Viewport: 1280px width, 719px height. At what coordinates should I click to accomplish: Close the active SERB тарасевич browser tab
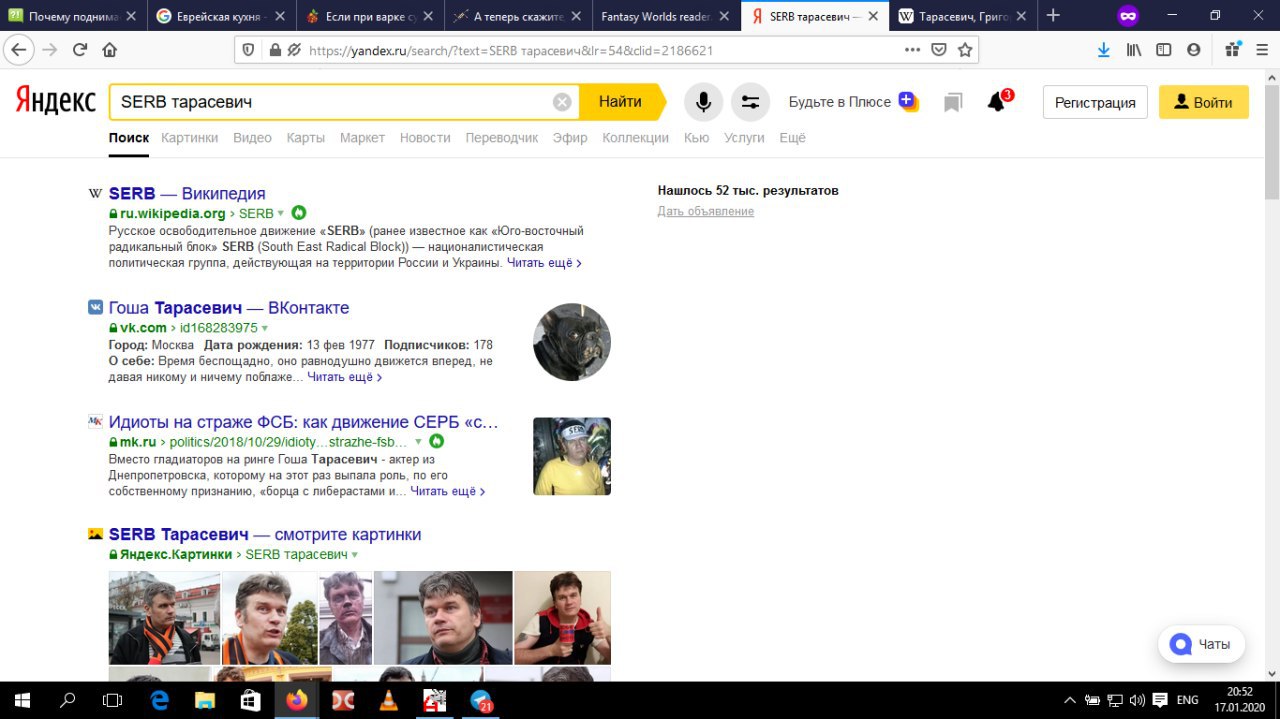click(873, 16)
